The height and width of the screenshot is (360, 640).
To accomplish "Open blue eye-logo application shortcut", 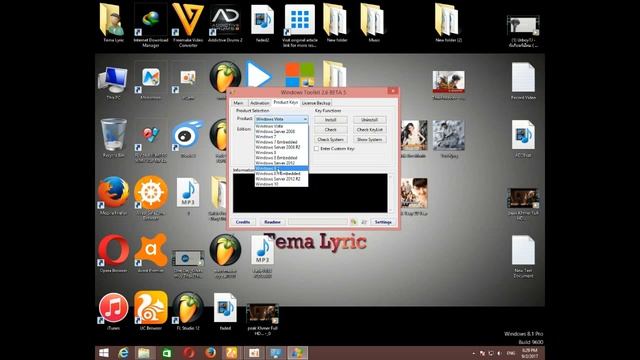I will pyautogui.click(x=188, y=138).
